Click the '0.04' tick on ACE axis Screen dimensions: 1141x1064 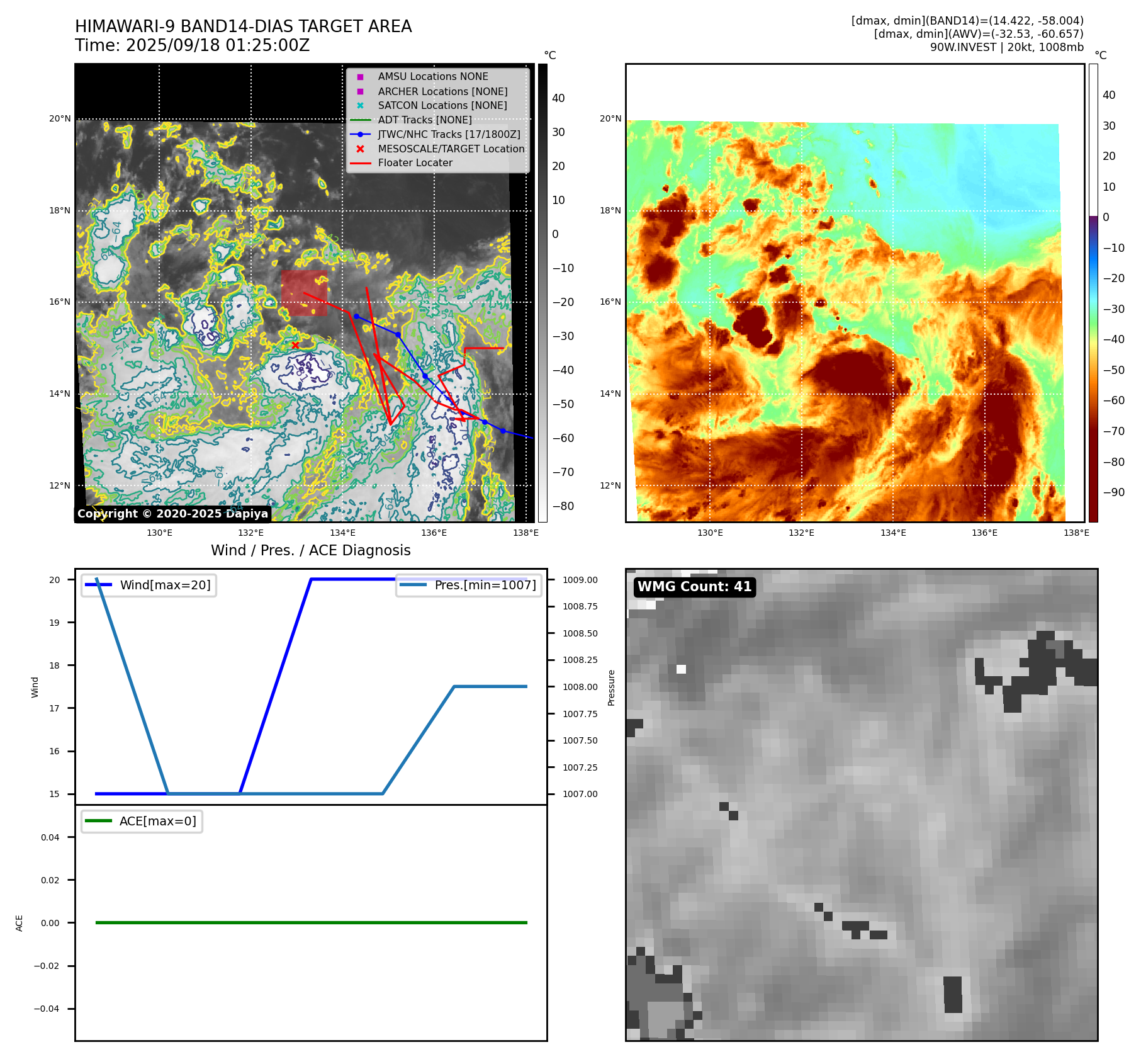click(50, 837)
